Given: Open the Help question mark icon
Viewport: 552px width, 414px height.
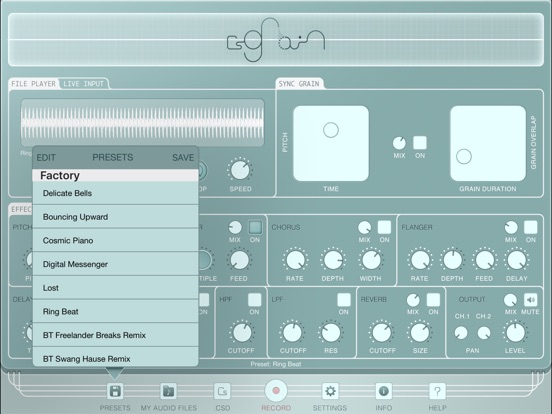Looking at the screenshot, I should [x=437, y=391].
